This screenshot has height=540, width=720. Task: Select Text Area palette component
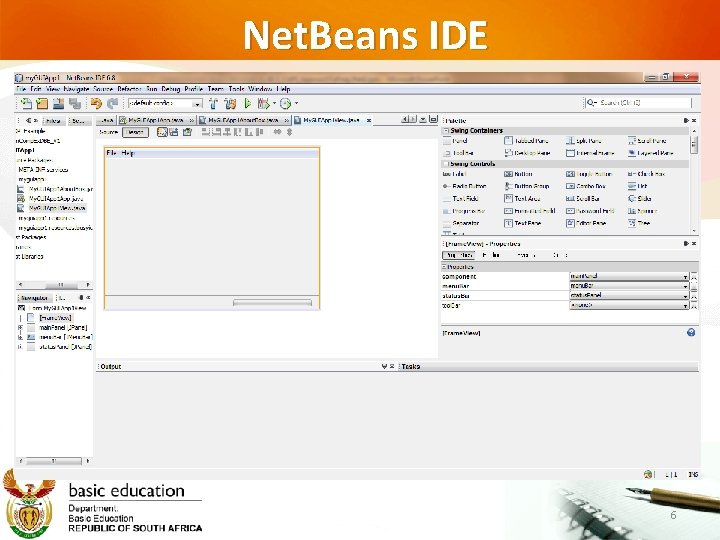(x=522, y=198)
